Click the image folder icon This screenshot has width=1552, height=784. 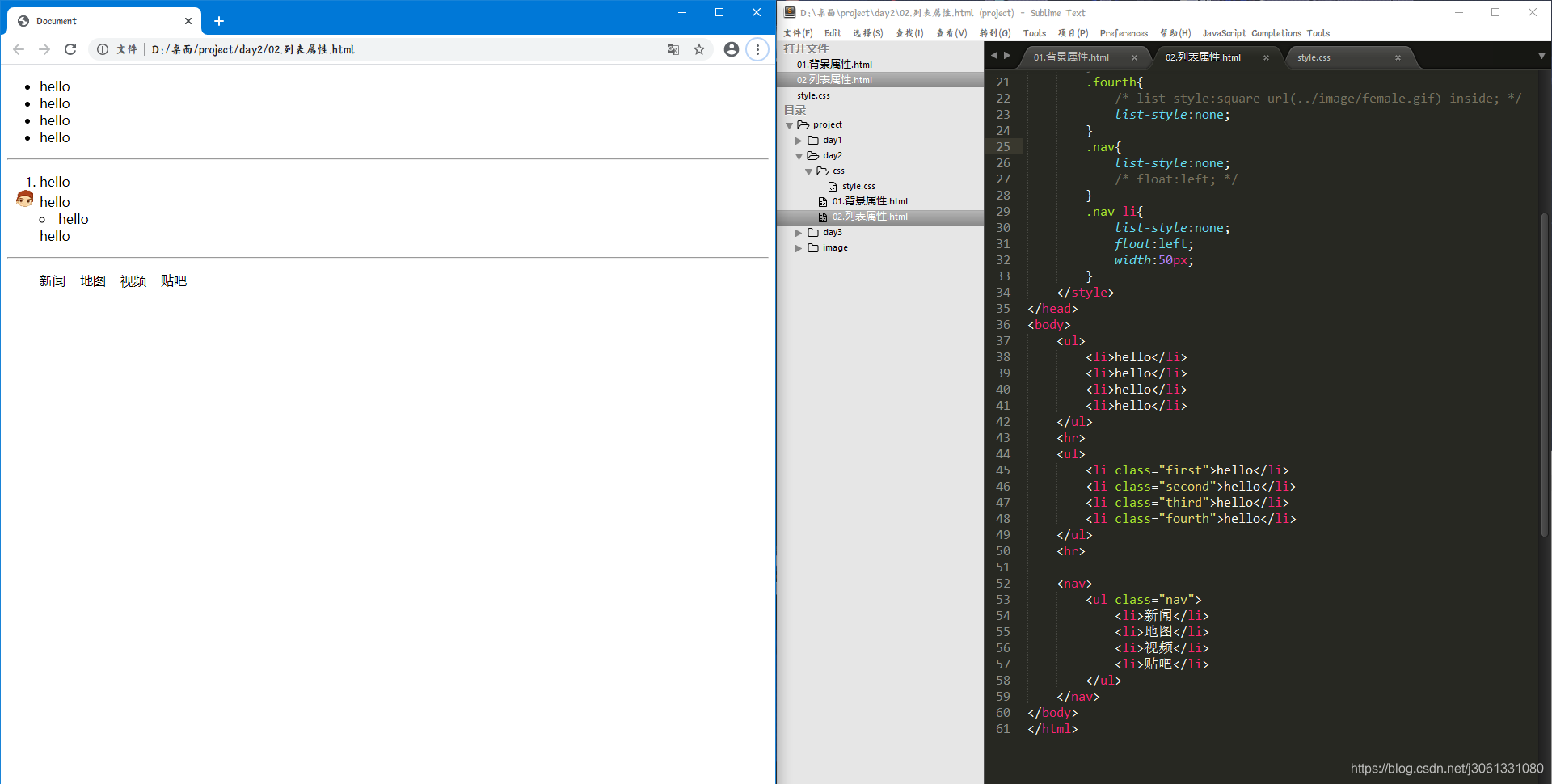(x=813, y=248)
